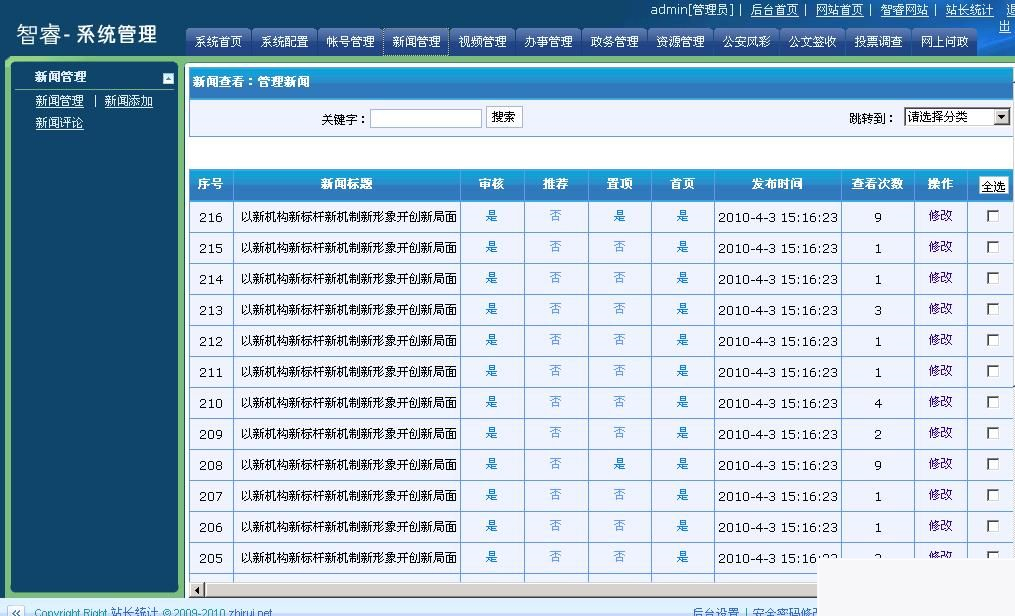1015x616 pixels.
Task: Click 修改 to edit news item 216
Action: tap(940, 215)
